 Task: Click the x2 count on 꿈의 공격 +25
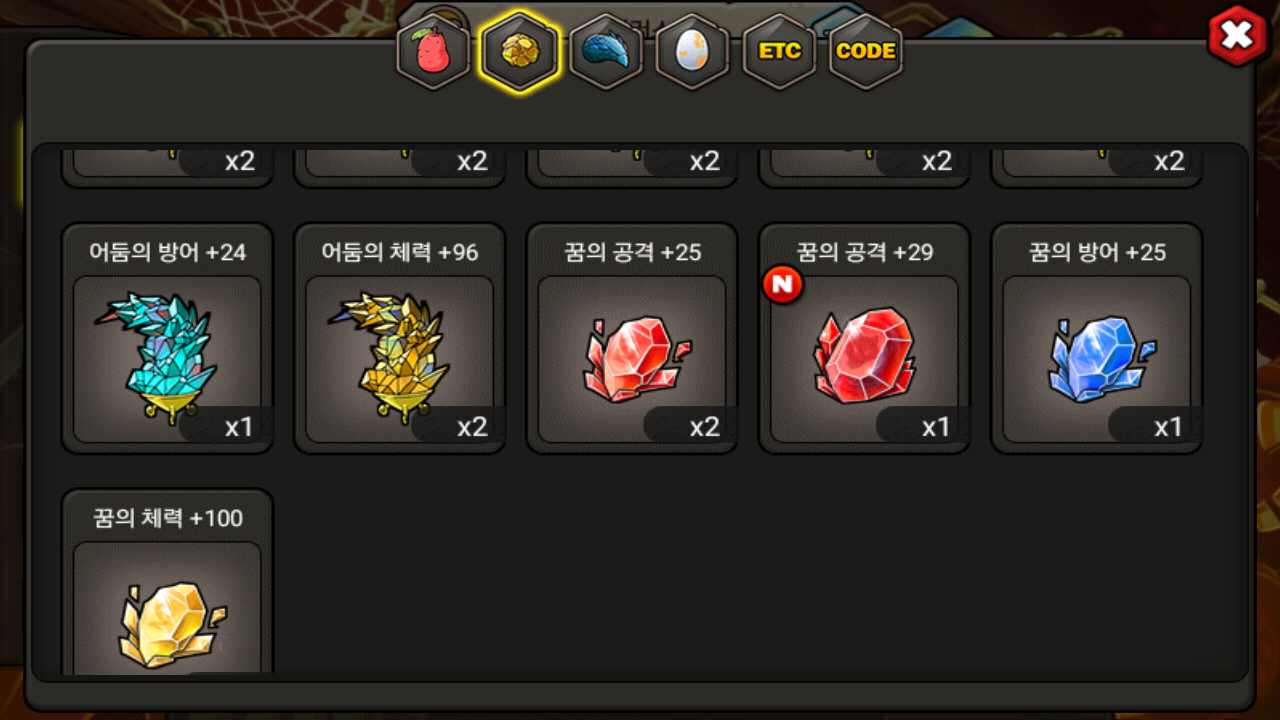704,427
